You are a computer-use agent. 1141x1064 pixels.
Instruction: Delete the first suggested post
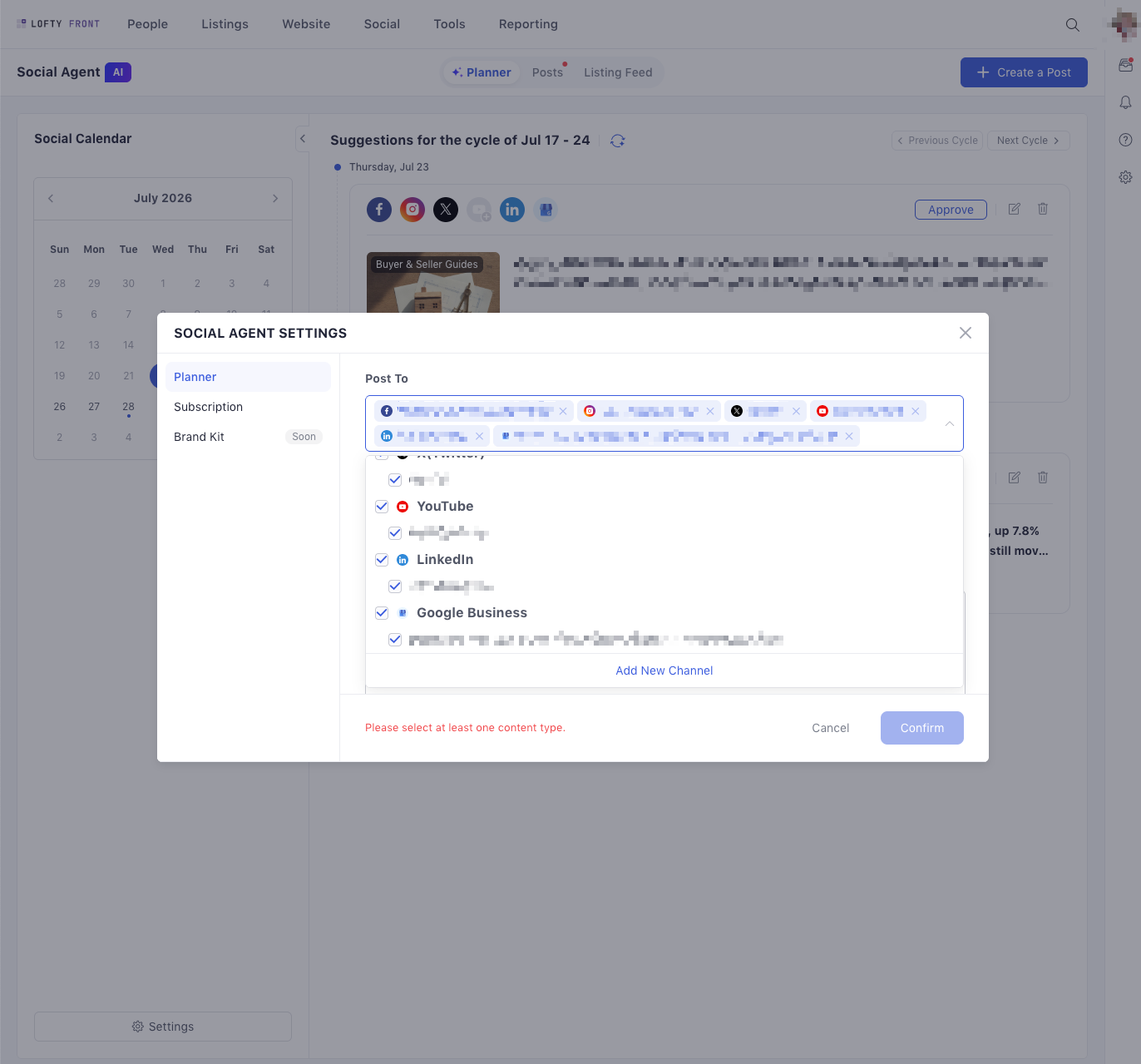click(x=1043, y=209)
